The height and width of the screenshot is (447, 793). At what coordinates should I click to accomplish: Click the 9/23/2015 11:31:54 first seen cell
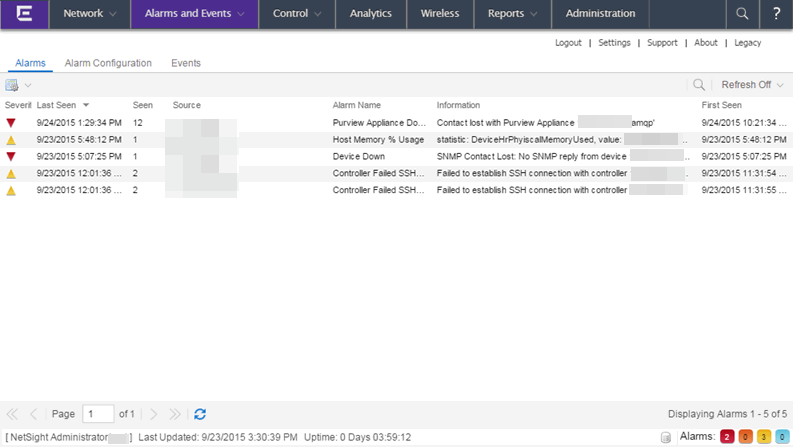(x=743, y=173)
